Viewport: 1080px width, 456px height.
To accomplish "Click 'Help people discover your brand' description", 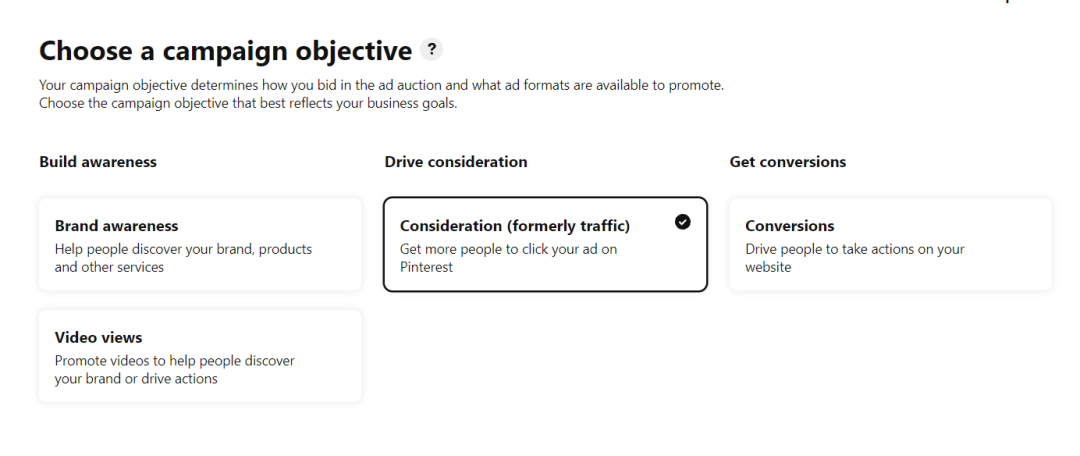I will coord(183,258).
